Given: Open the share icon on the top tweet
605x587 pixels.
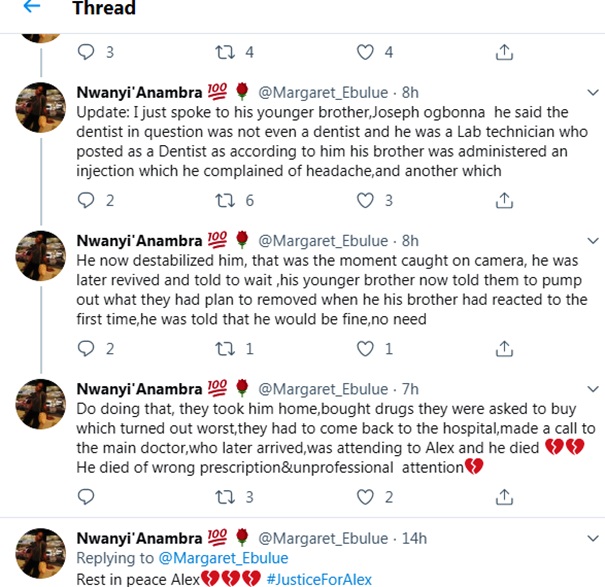Looking at the screenshot, I should coord(505,52).
